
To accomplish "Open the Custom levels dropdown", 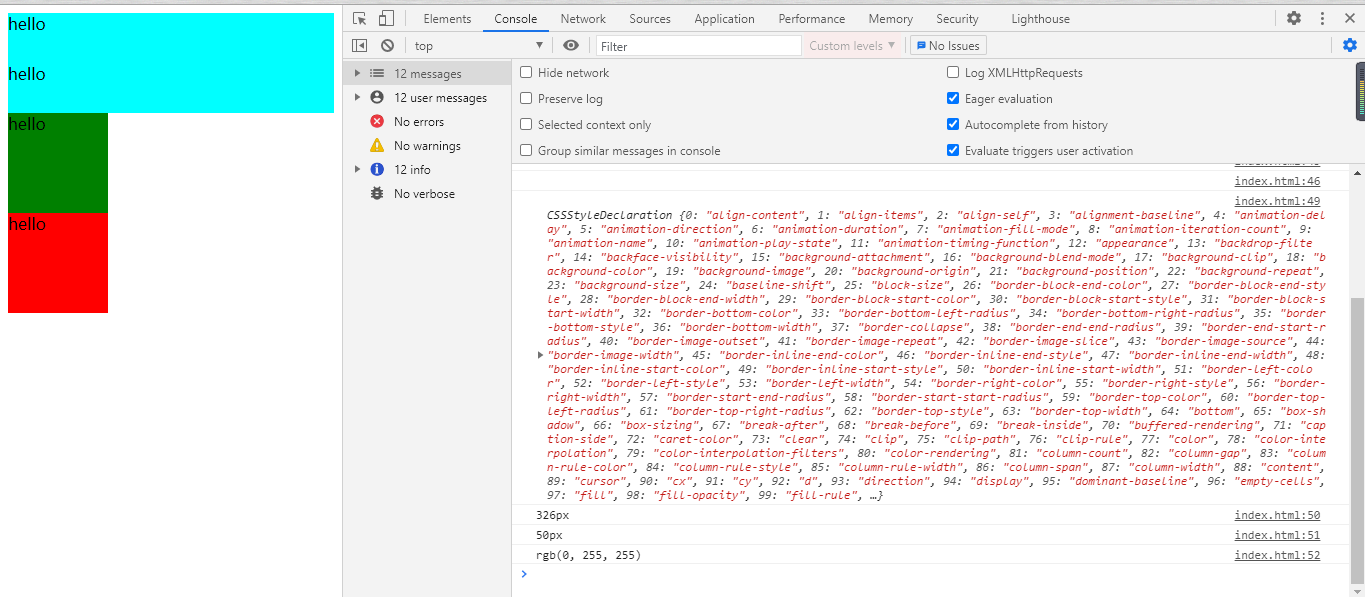I will [852, 45].
